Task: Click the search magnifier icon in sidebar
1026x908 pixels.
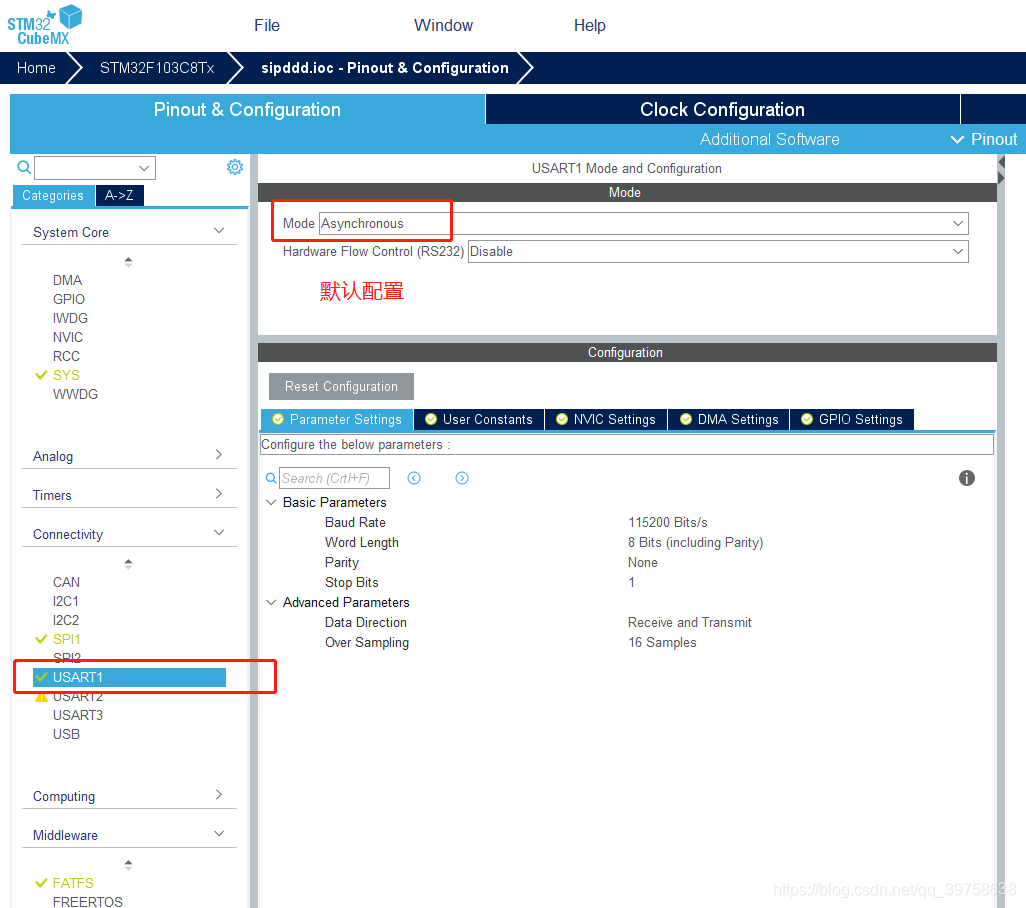Action: (x=24, y=167)
